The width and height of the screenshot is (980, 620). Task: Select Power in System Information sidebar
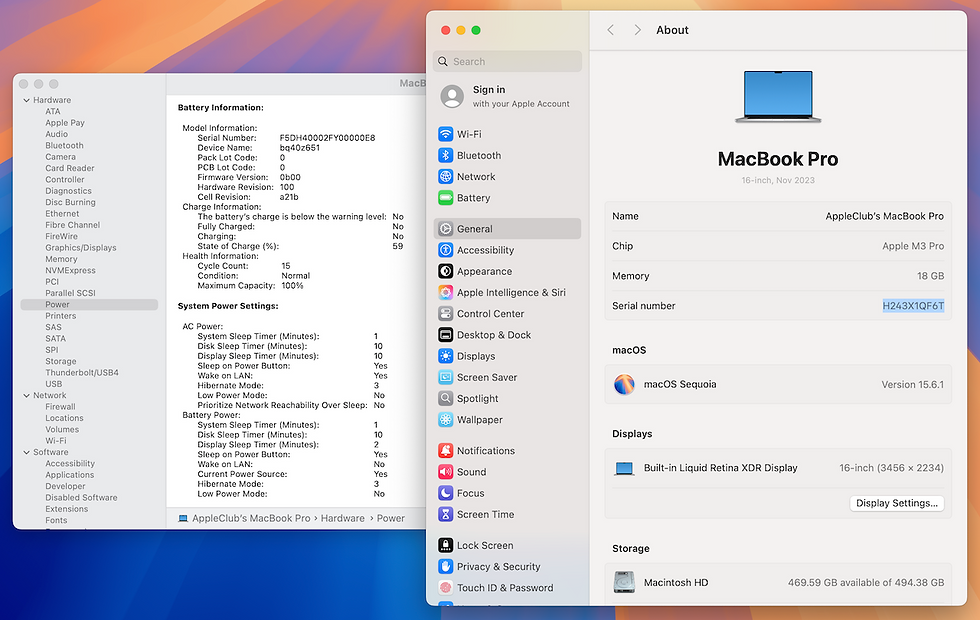point(89,304)
